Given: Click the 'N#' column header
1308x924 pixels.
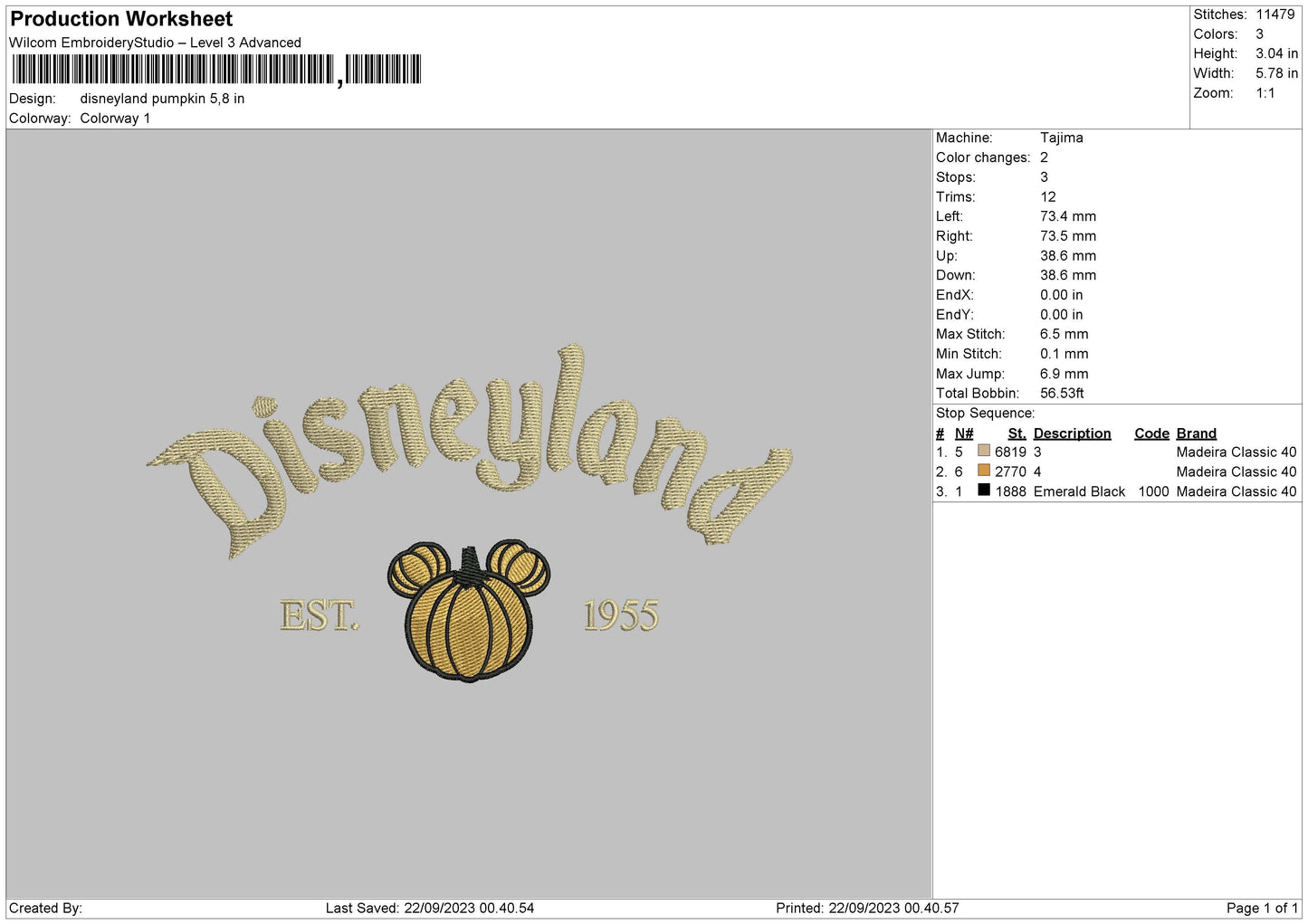Looking at the screenshot, I should tap(964, 433).
